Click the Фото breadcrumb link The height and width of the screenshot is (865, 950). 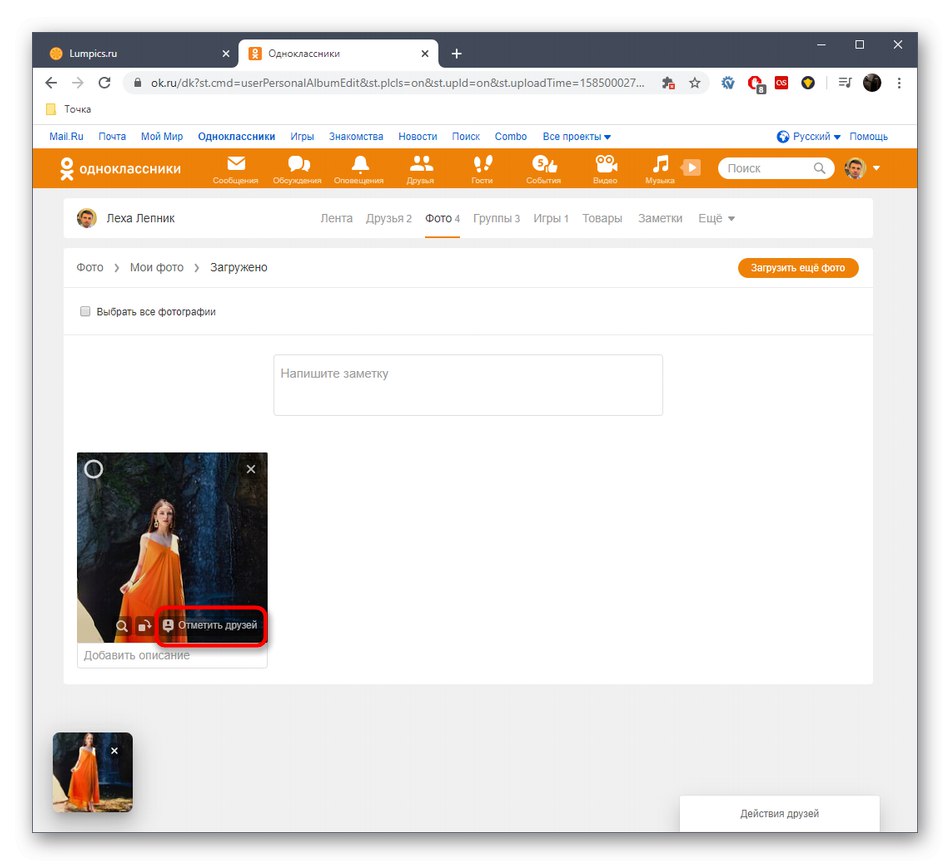click(x=90, y=268)
